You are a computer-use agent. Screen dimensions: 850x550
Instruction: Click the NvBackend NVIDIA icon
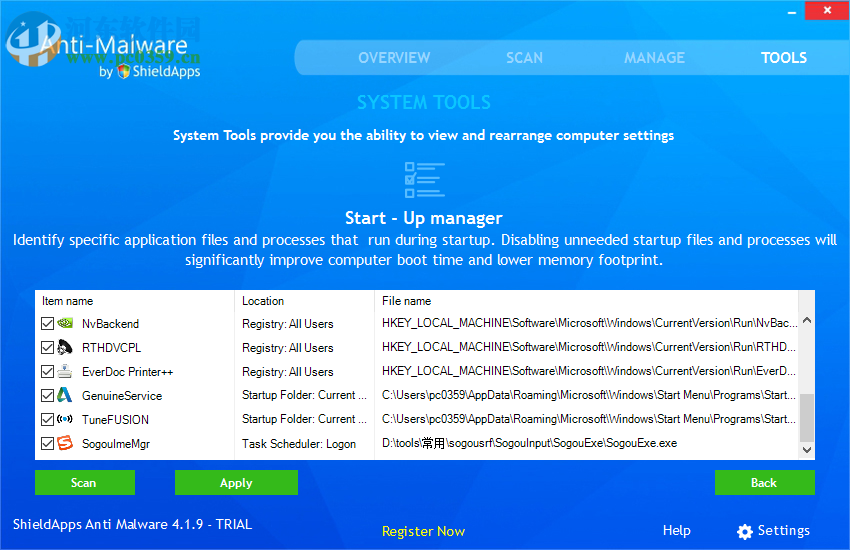65,323
